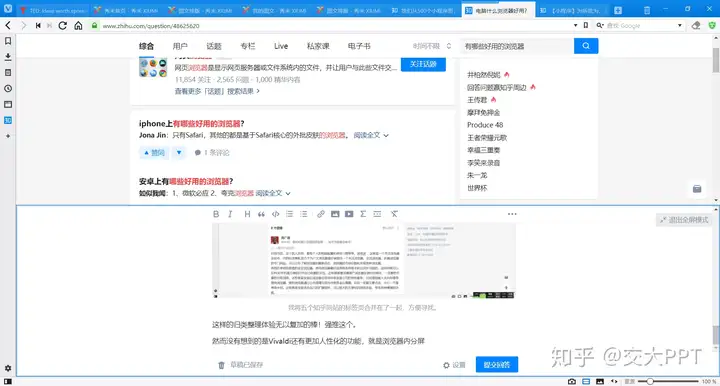Screen dimensions: 720x386
Task: Expand 阅读全文 on the Android browser answer
Action: coord(273,193)
